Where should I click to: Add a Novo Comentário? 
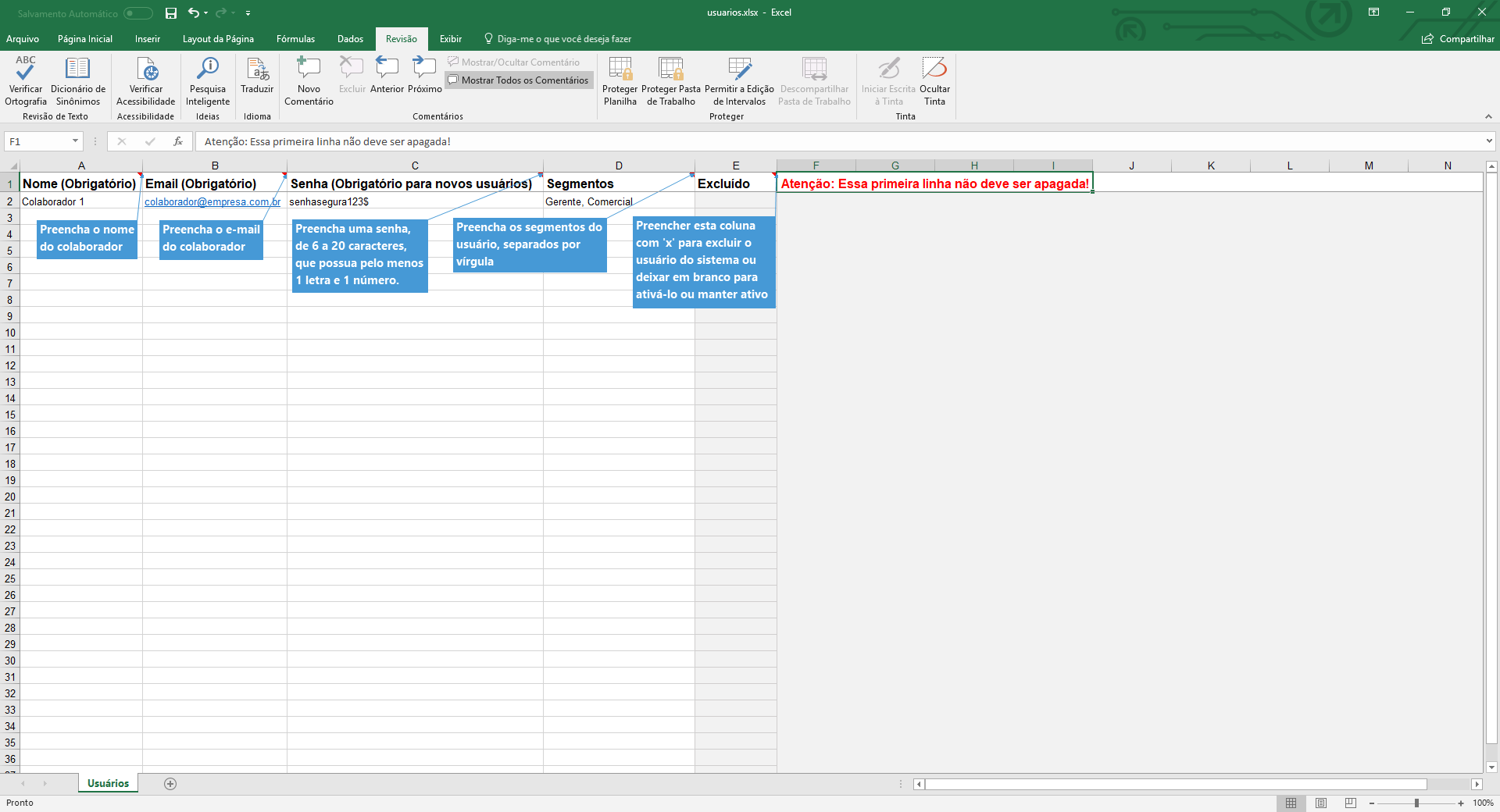(309, 69)
